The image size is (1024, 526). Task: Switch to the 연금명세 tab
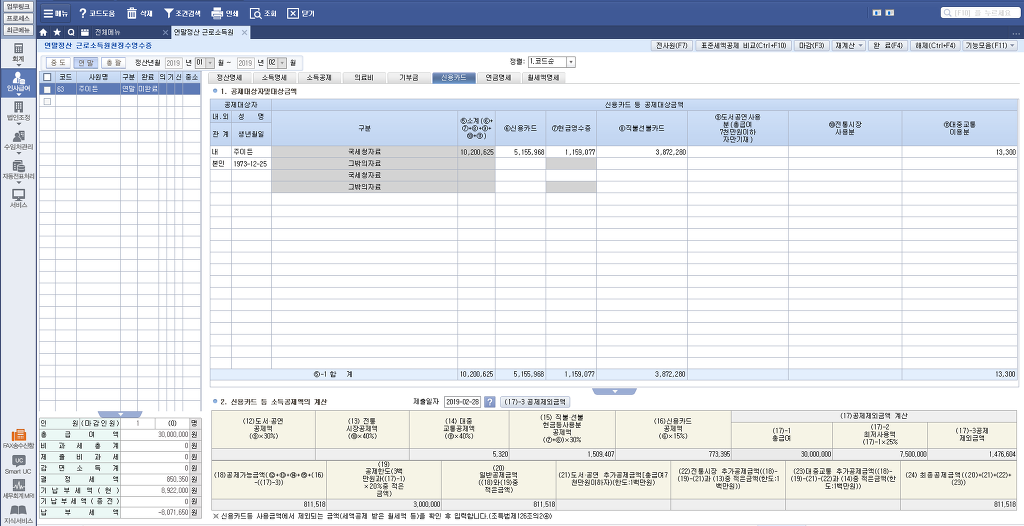pyautogui.click(x=498, y=78)
